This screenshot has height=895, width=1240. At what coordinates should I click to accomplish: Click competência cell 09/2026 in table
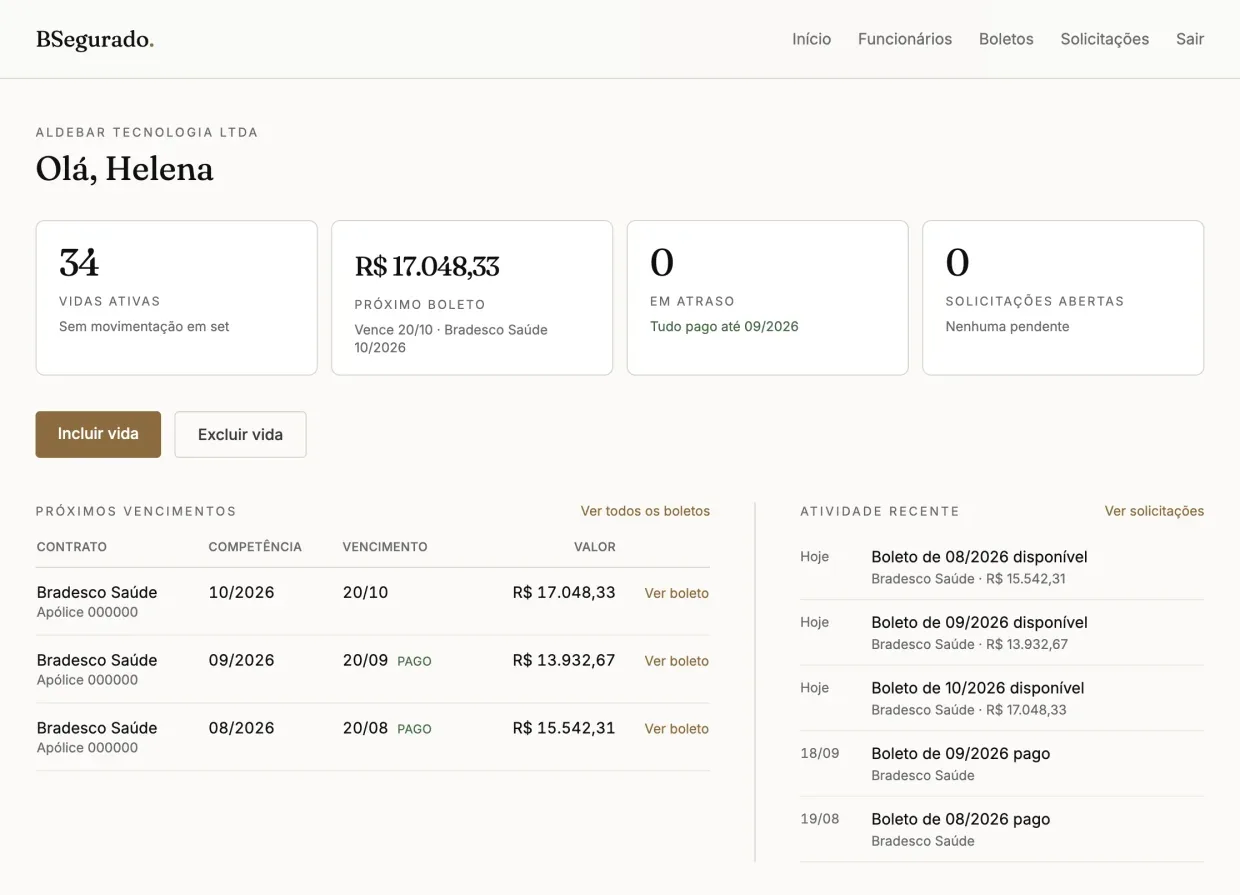click(241, 660)
